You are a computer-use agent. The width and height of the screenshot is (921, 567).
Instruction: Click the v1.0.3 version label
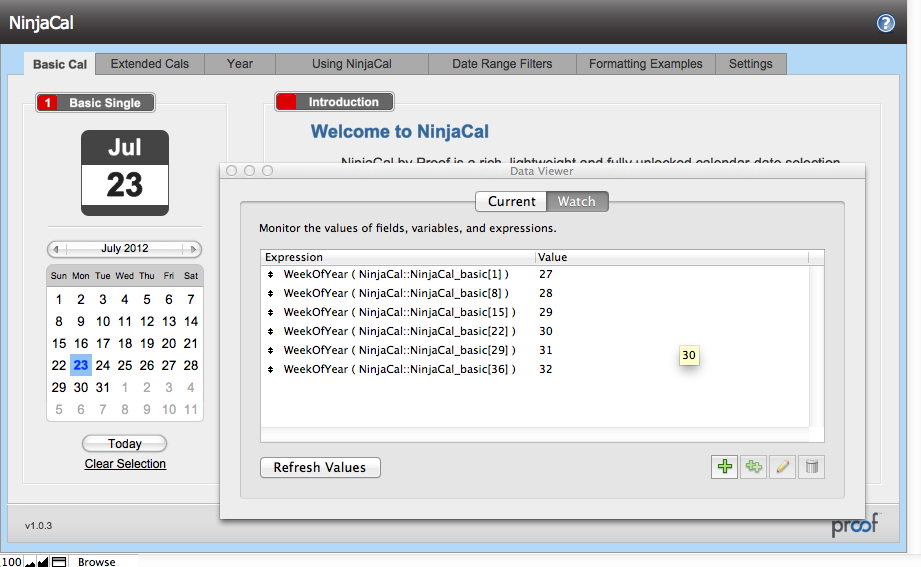point(38,526)
